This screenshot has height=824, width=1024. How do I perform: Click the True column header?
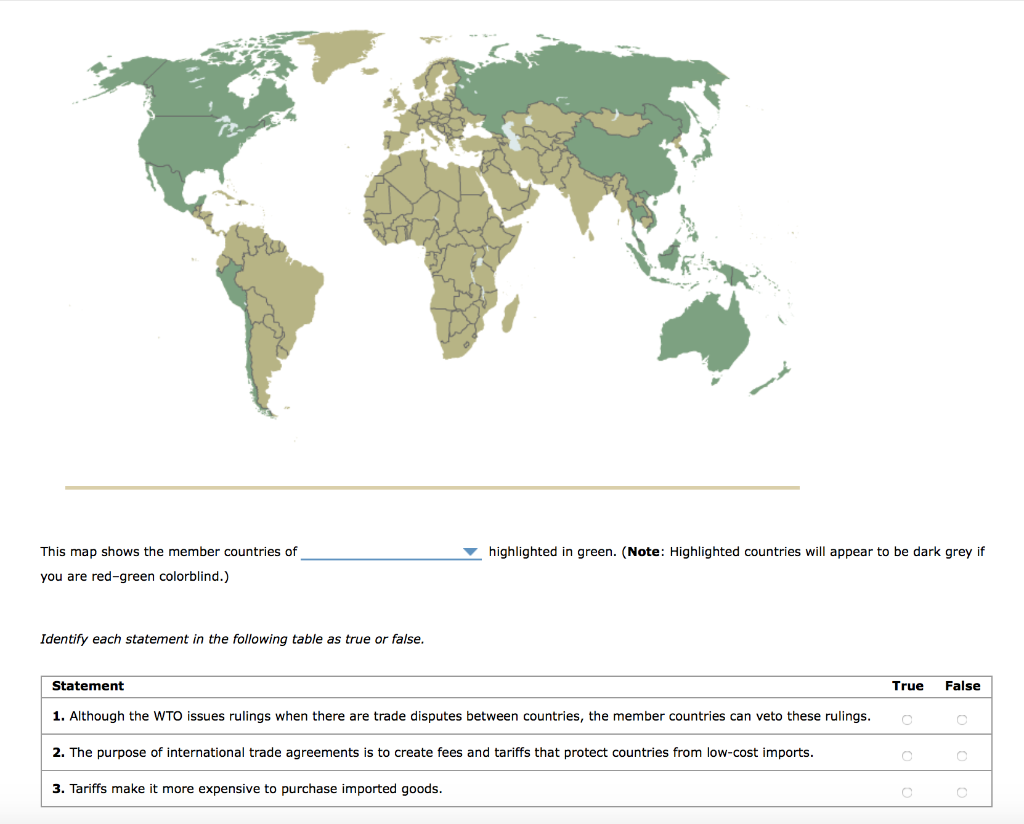point(908,686)
